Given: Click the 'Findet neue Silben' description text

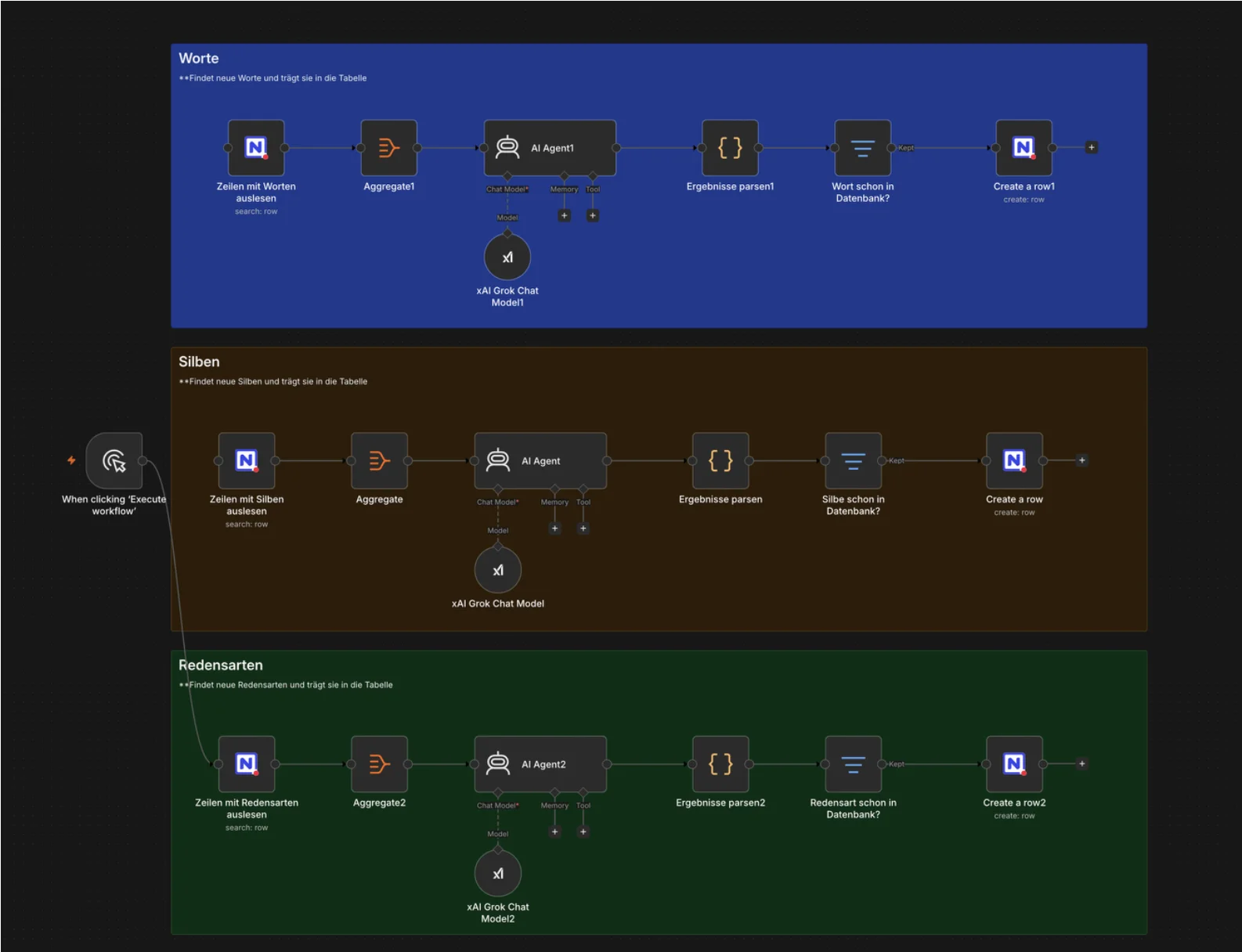Looking at the screenshot, I should click(273, 382).
